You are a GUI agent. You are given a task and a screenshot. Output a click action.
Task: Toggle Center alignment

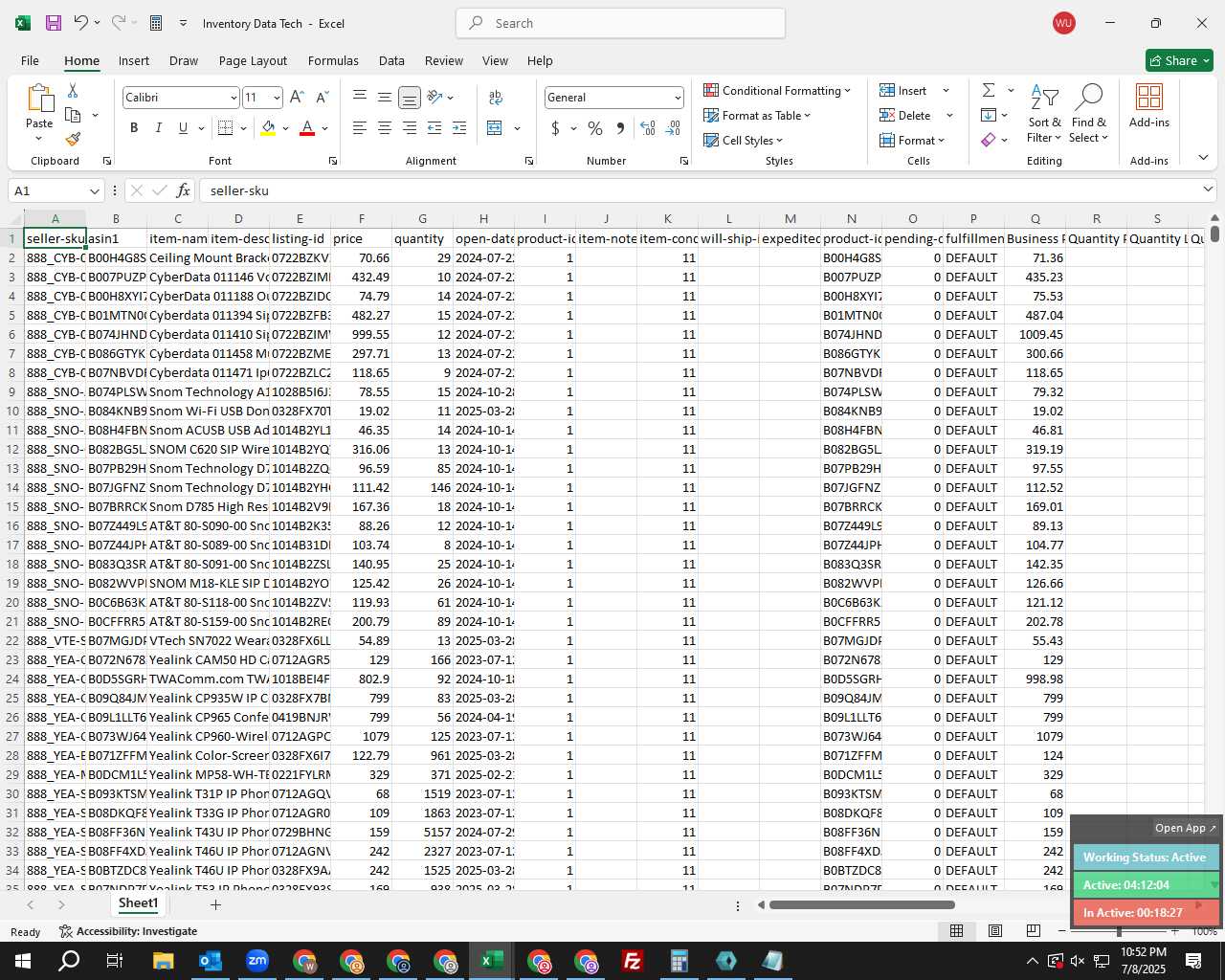point(385,128)
